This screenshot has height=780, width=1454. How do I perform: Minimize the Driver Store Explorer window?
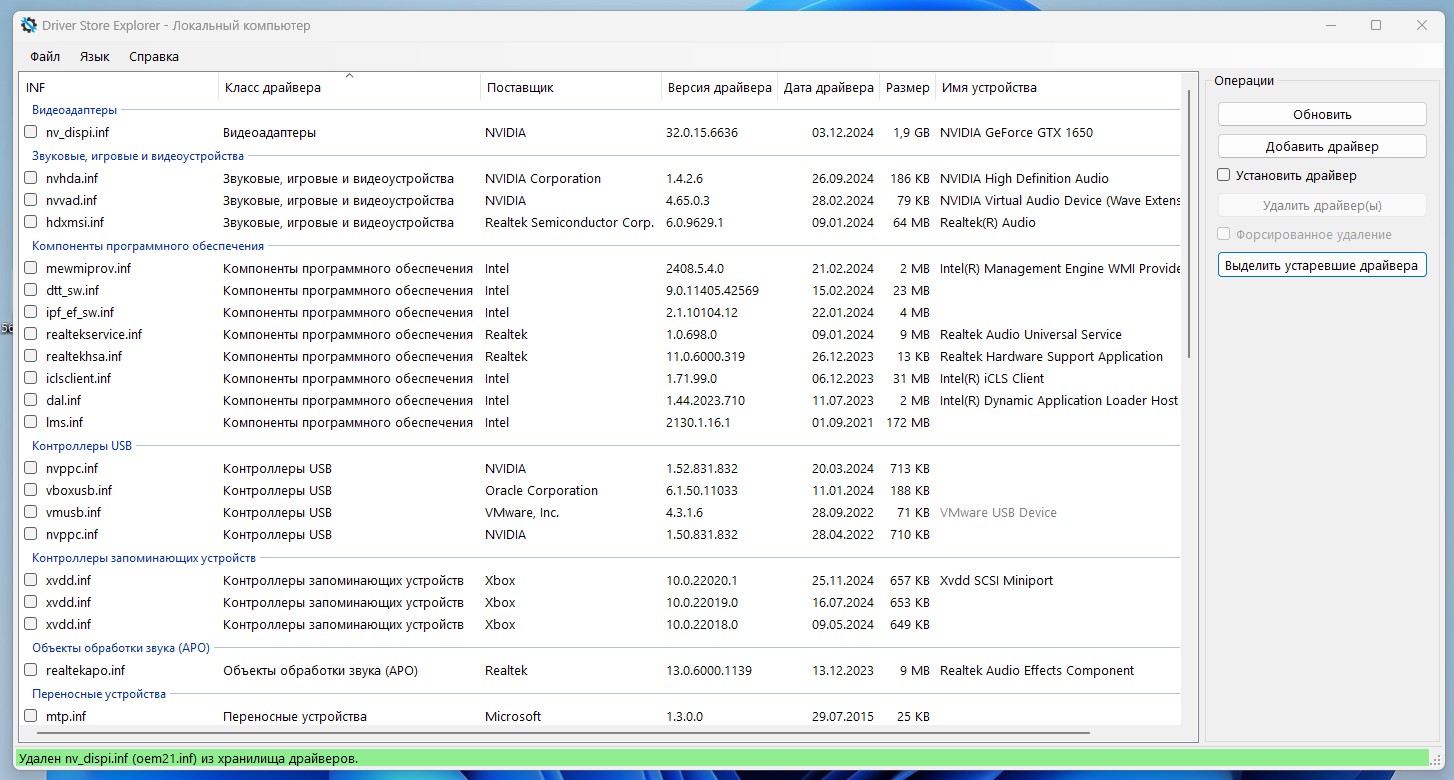pos(1330,25)
